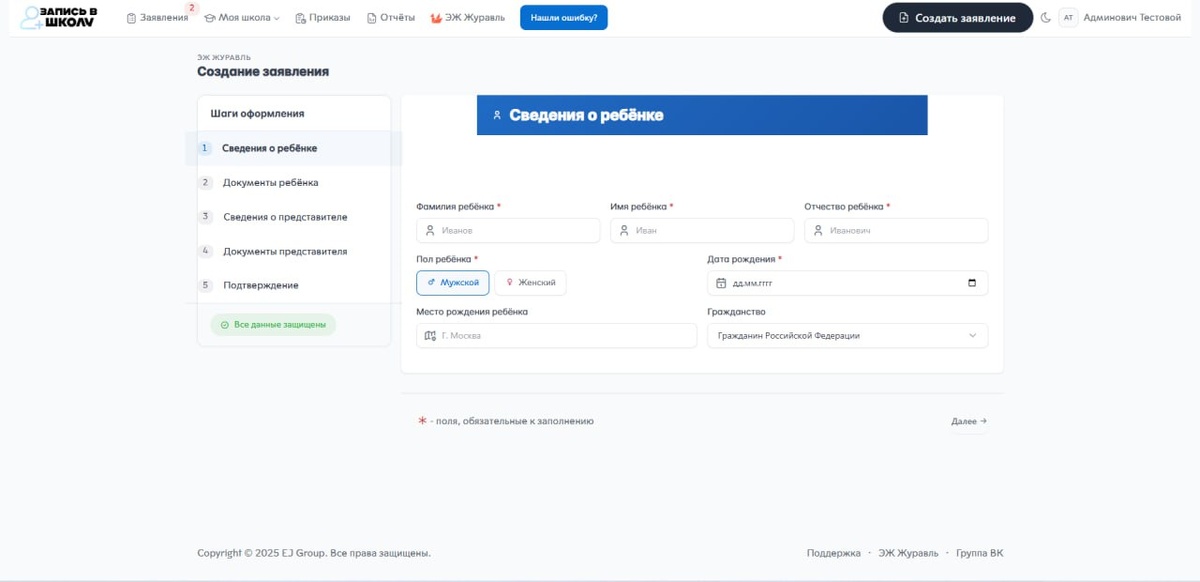The image size is (1200, 582).
Task: Click the copyright EJ Group text
Action: (x=314, y=553)
